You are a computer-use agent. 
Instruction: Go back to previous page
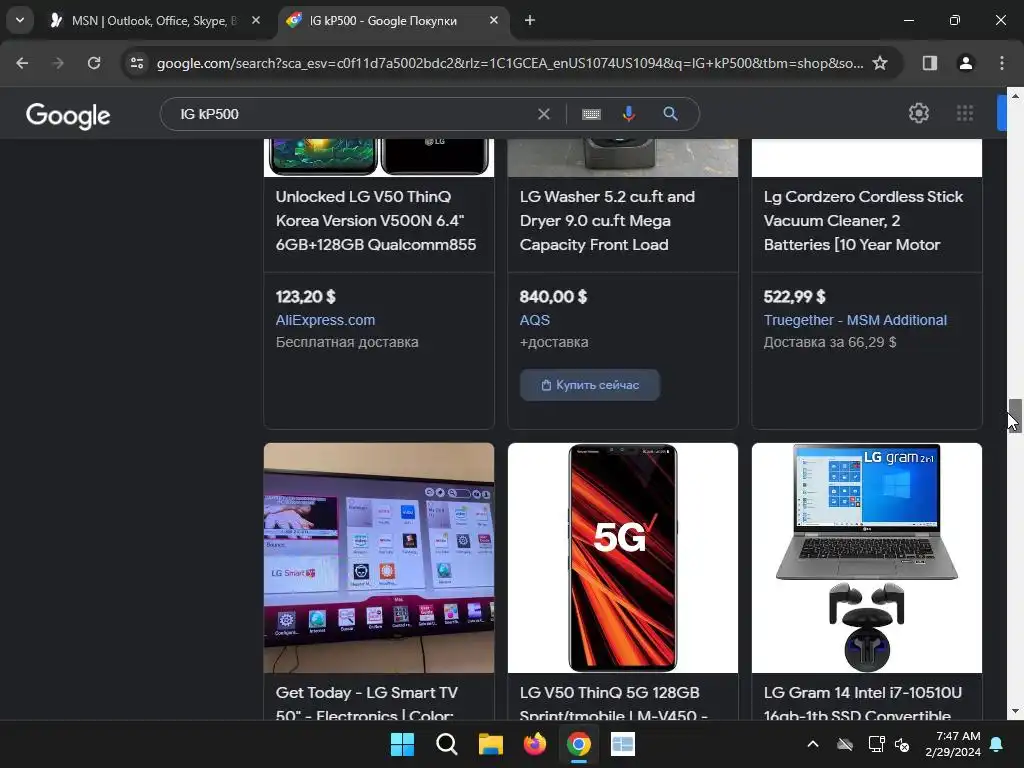[22, 63]
